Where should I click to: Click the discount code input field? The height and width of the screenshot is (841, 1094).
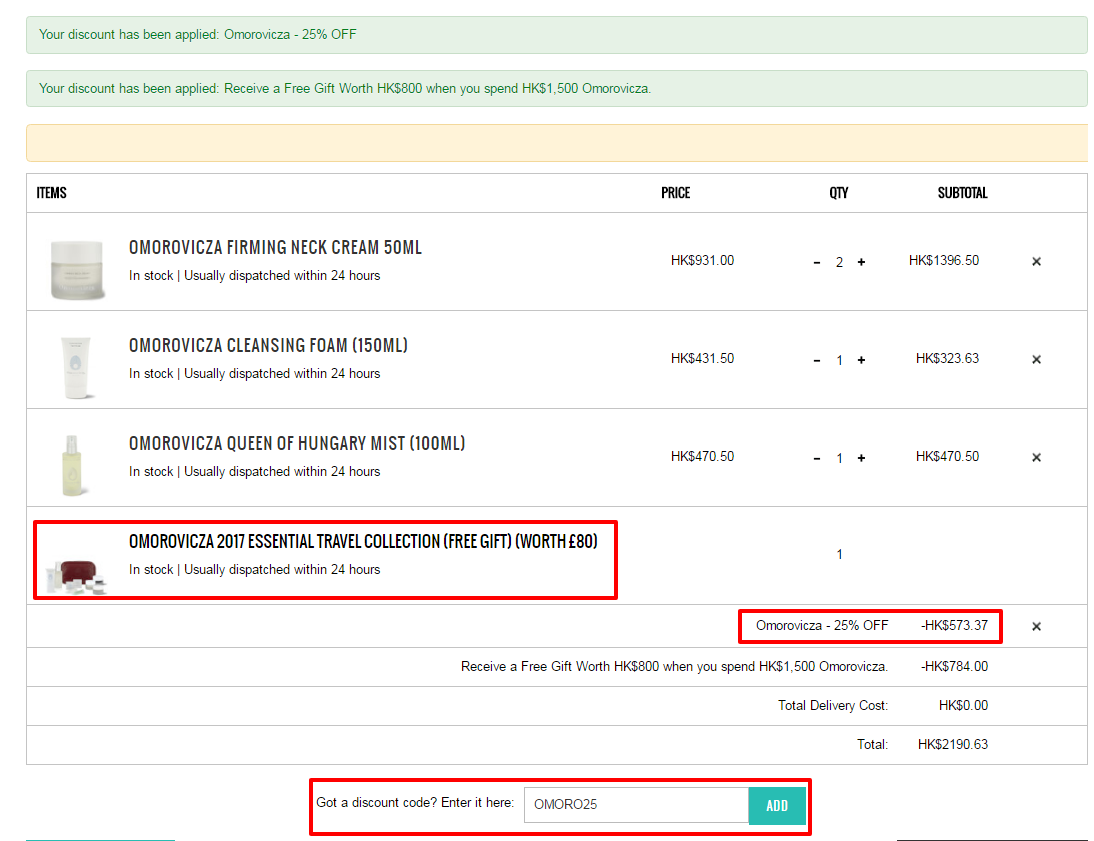coord(636,805)
